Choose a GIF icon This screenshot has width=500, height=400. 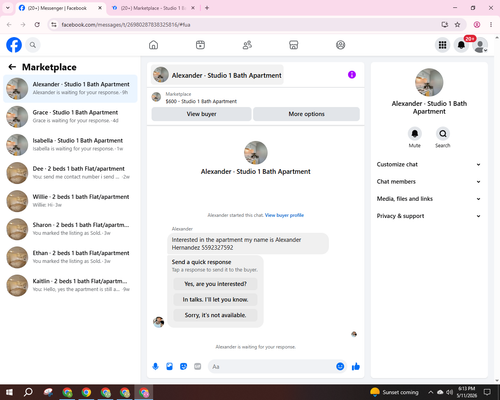pos(198,367)
